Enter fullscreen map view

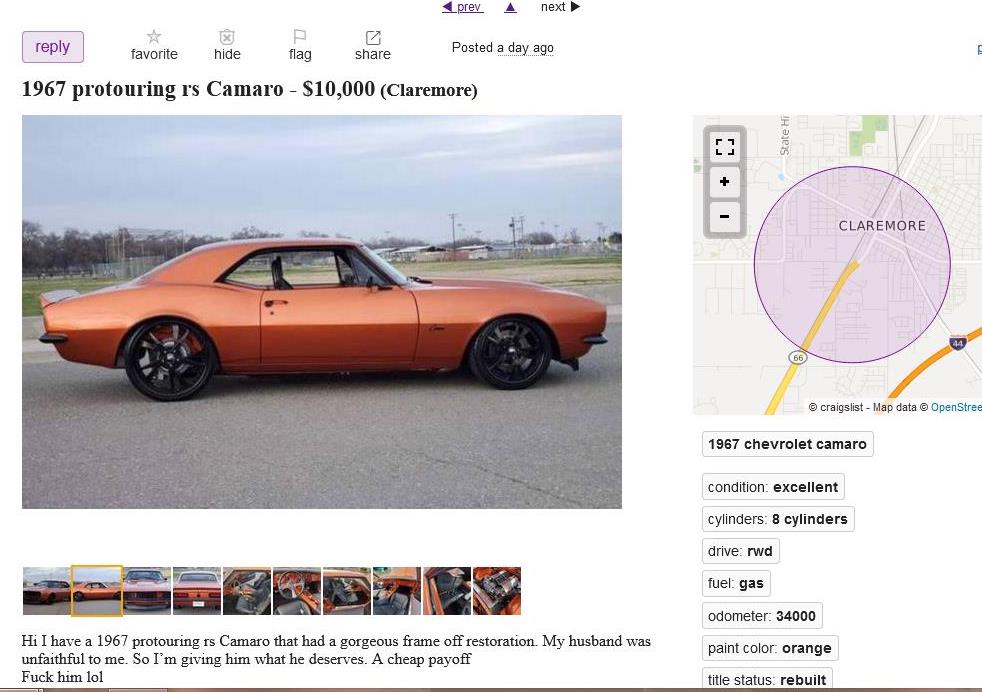click(725, 147)
